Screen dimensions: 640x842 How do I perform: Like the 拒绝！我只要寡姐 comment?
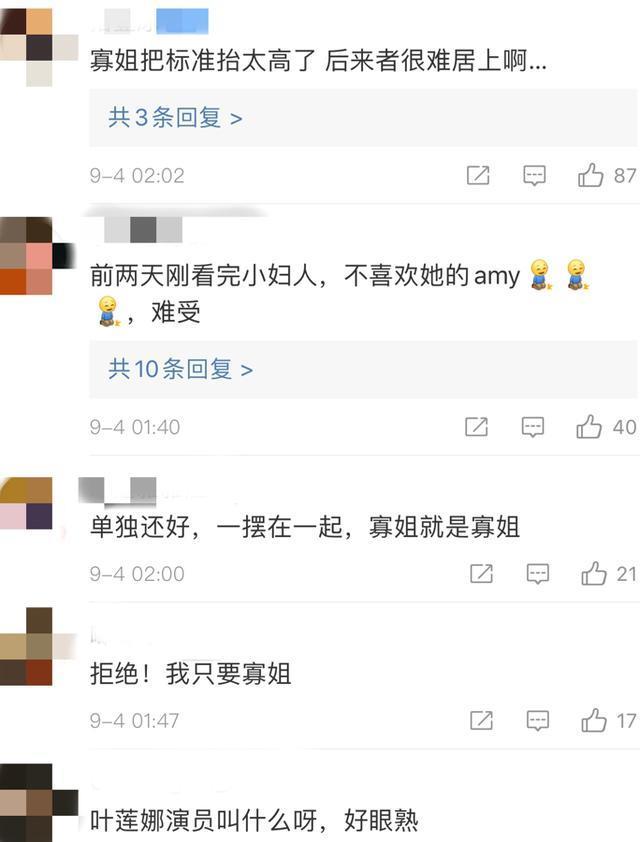pyautogui.click(x=594, y=720)
